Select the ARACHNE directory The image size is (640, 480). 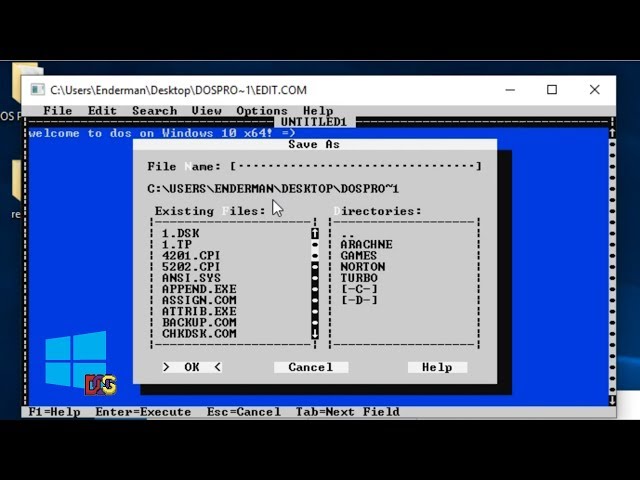pos(366,244)
